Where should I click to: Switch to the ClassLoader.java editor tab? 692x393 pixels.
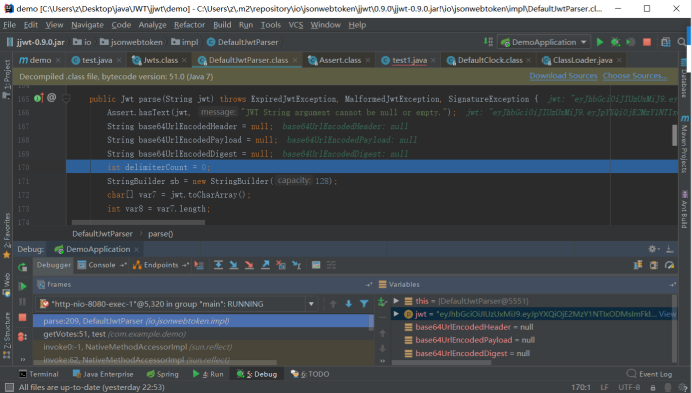click(x=582, y=60)
